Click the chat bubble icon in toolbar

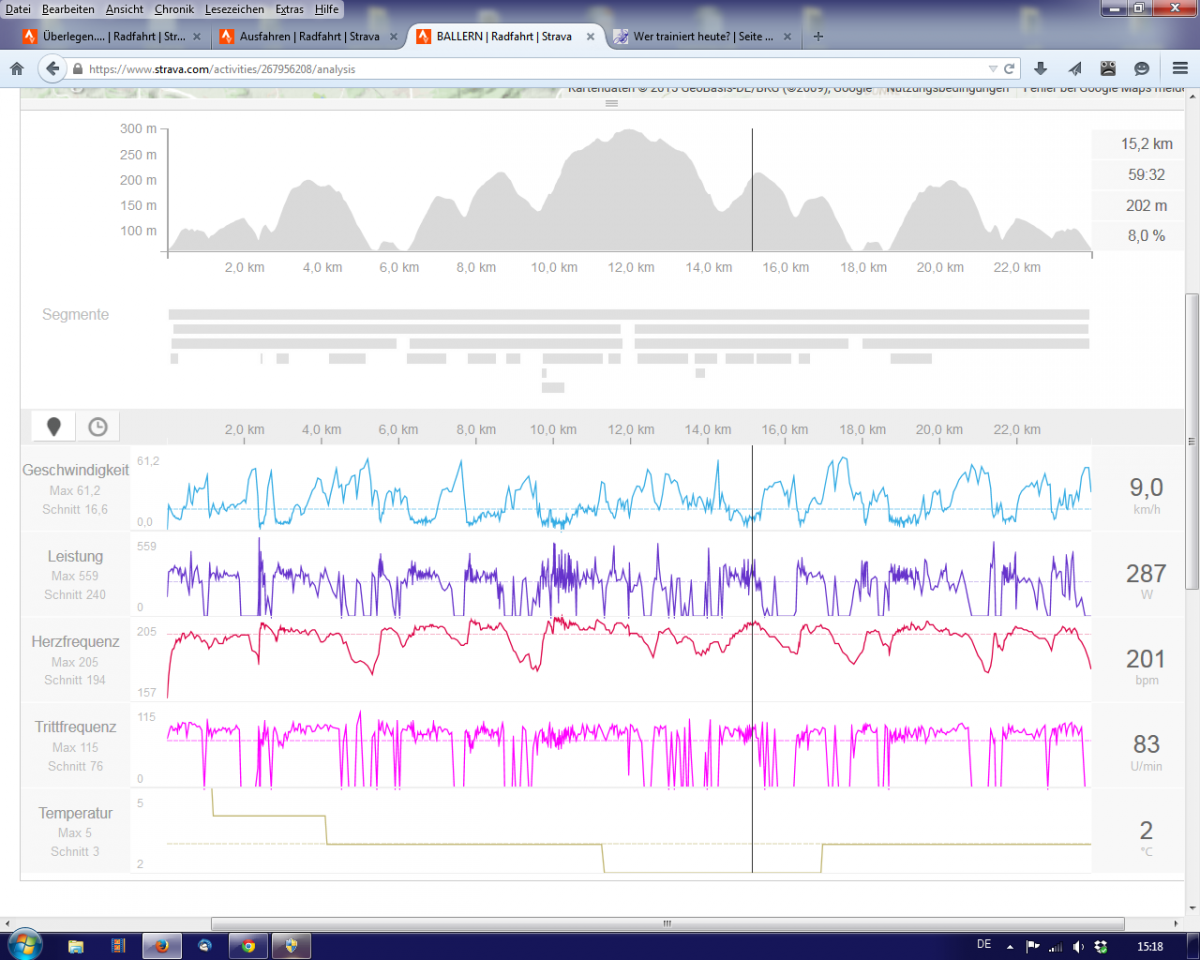point(1141,69)
